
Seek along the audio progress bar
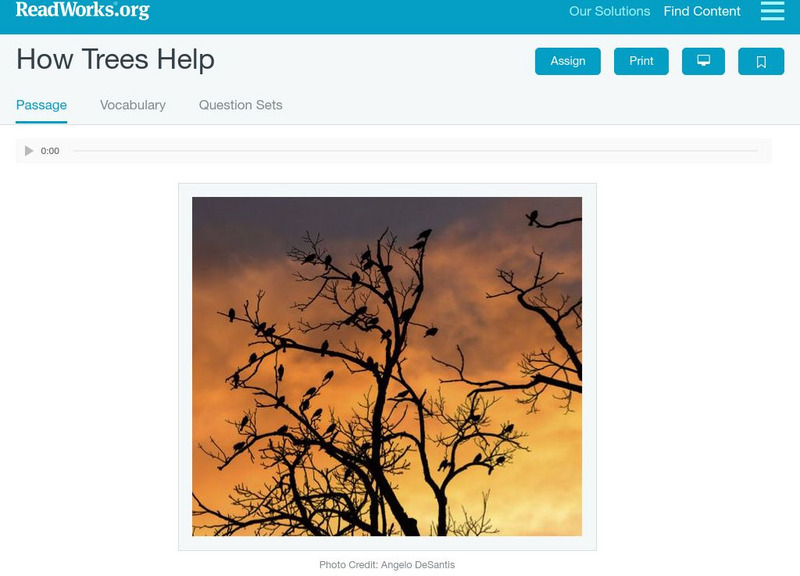pos(415,151)
